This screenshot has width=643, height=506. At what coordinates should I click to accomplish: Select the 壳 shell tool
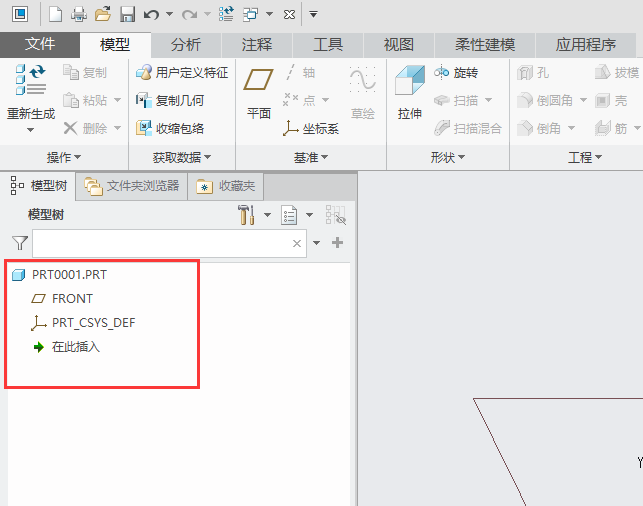611,100
